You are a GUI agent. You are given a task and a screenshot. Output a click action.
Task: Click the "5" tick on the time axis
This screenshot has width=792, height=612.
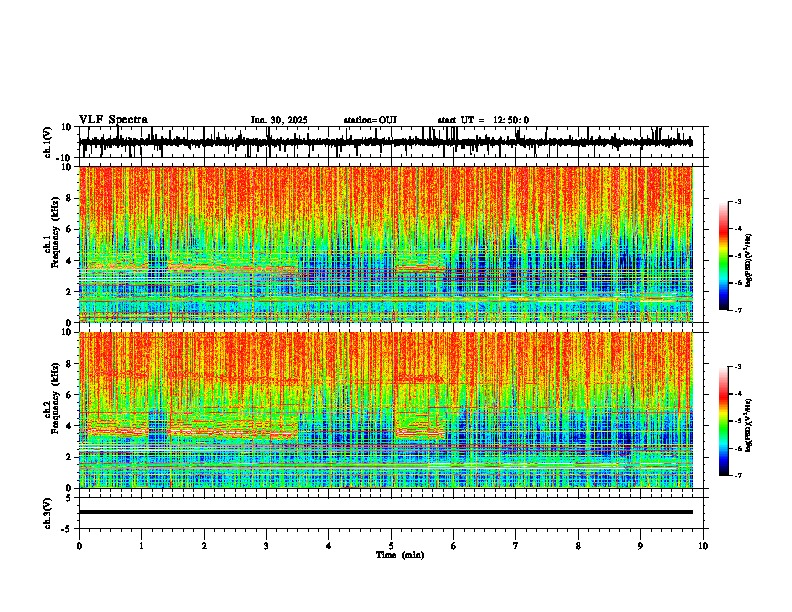pos(391,546)
